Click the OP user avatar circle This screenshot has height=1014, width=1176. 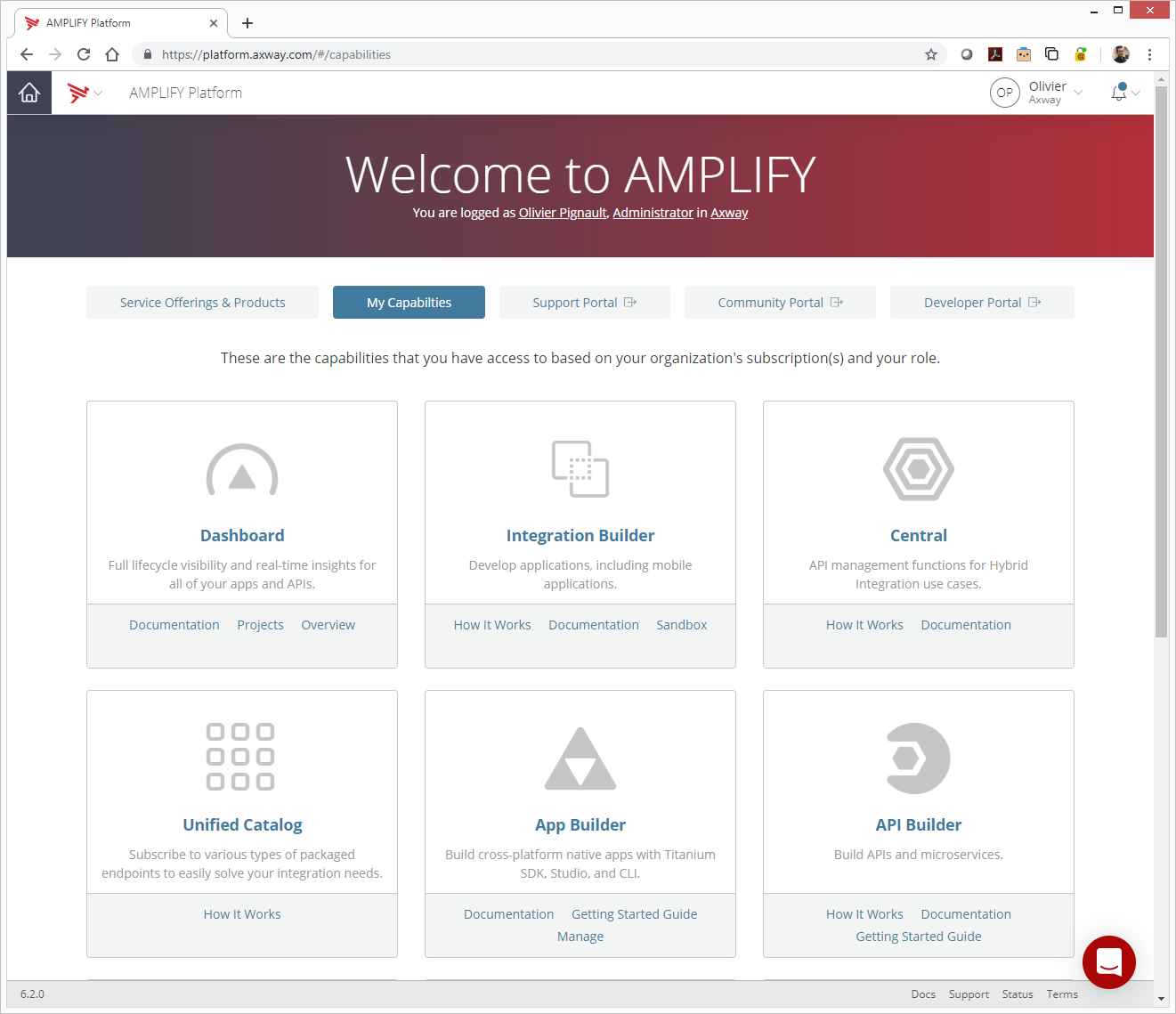1005,93
